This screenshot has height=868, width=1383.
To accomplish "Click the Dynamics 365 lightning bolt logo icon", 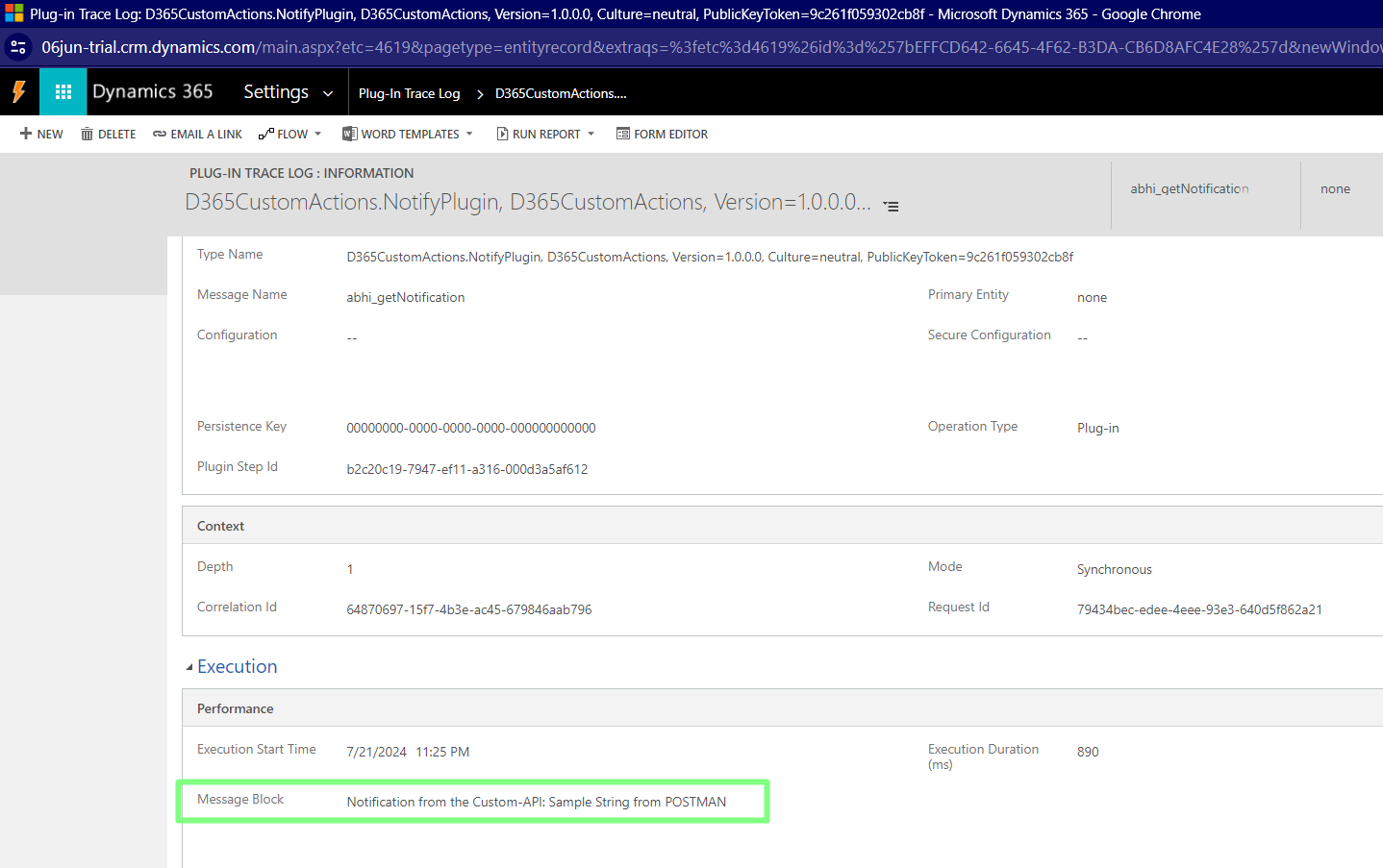I will pos(19,92).
